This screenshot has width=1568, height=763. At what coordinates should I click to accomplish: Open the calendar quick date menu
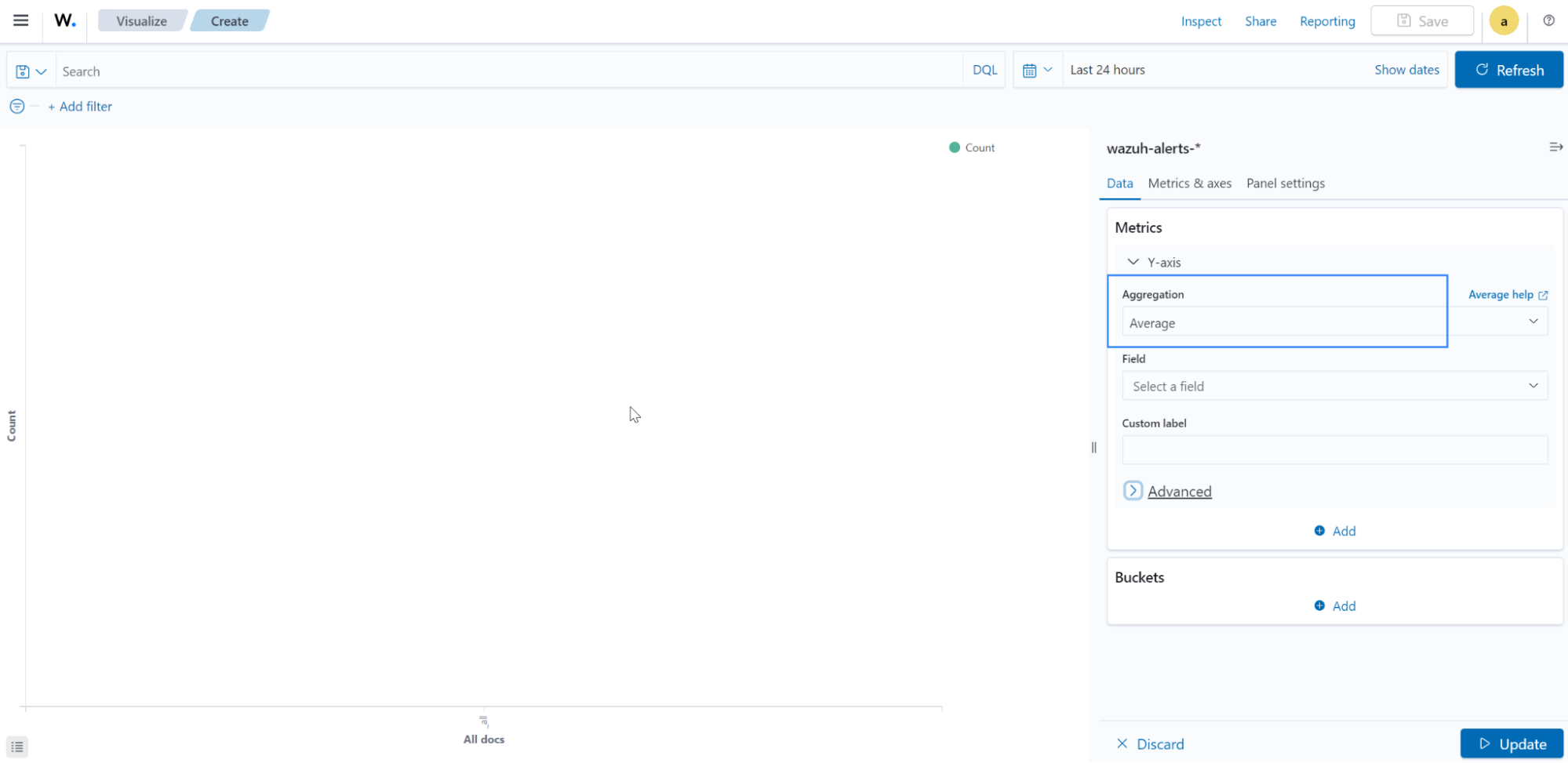point(1037,71)
